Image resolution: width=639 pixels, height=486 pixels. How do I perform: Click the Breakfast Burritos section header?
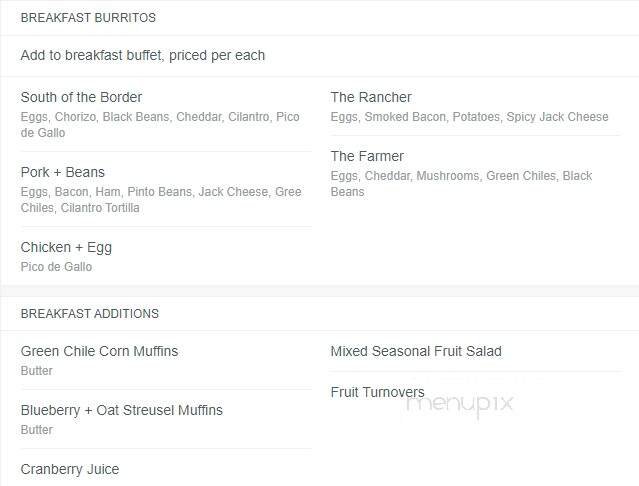point(88,18)
